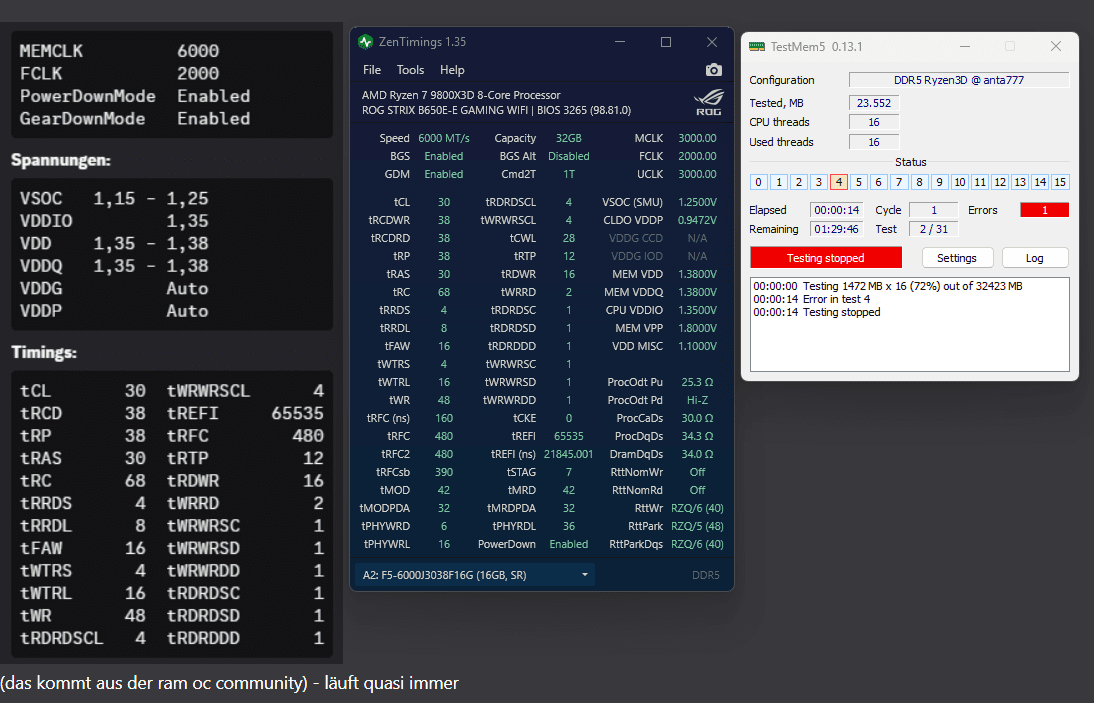Click the VDDIO 1,35 row in left panel

(x=114, y=221)
